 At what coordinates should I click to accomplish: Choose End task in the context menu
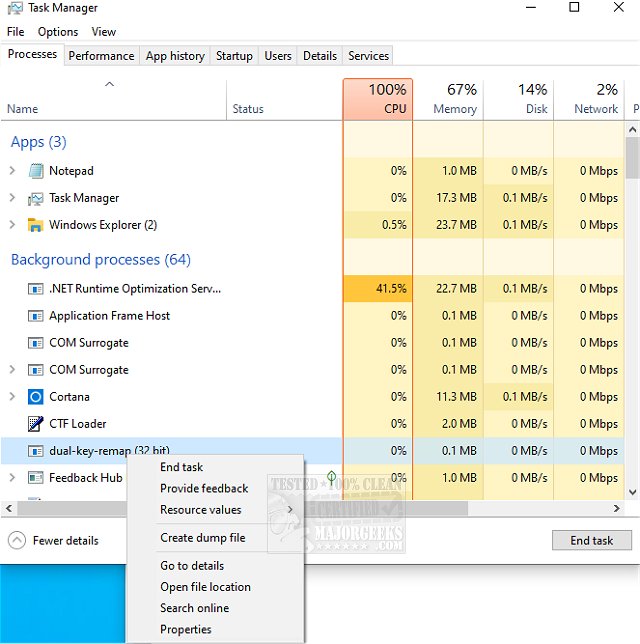click(x=216, y=467)
